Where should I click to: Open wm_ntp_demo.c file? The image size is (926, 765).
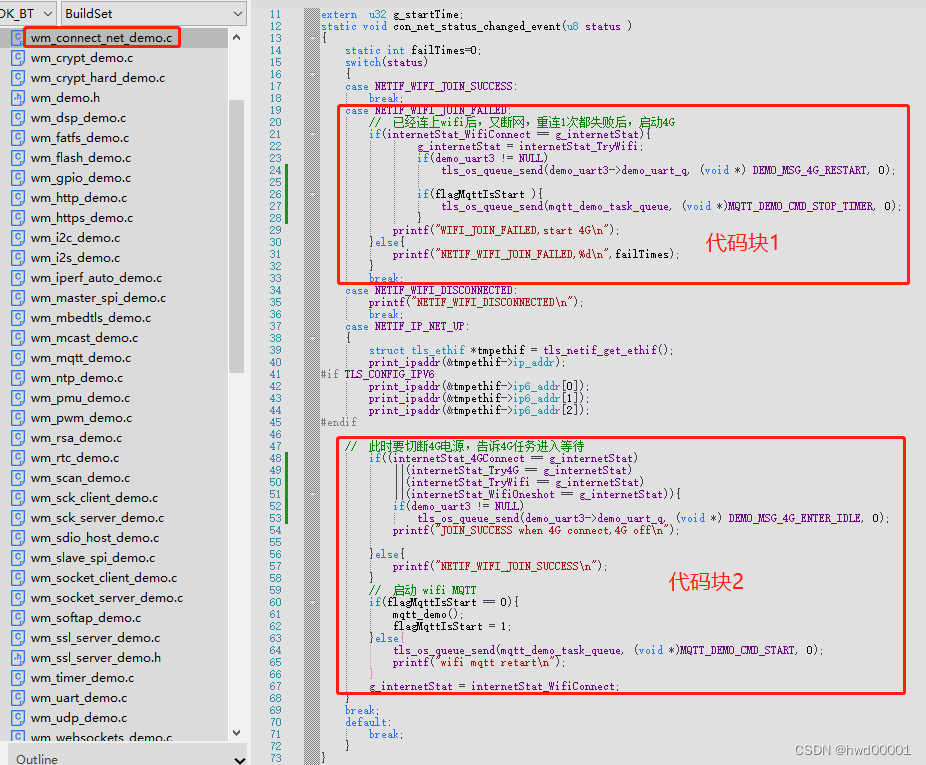click(x=77, y=377)
